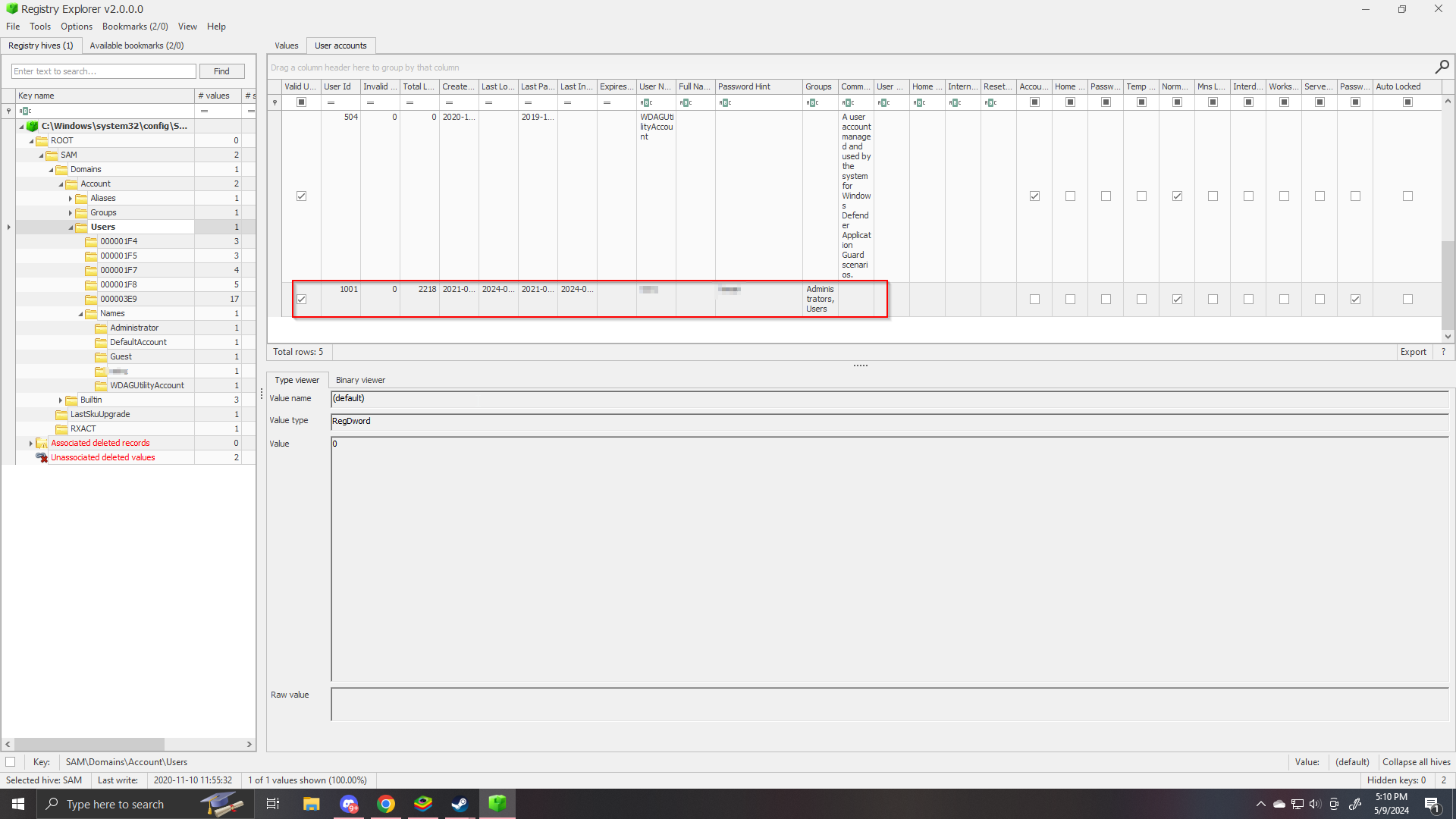1456x819 pixels.
Task: Click the magnifier search icon in grid
Action: click(x=1442, y=67)
